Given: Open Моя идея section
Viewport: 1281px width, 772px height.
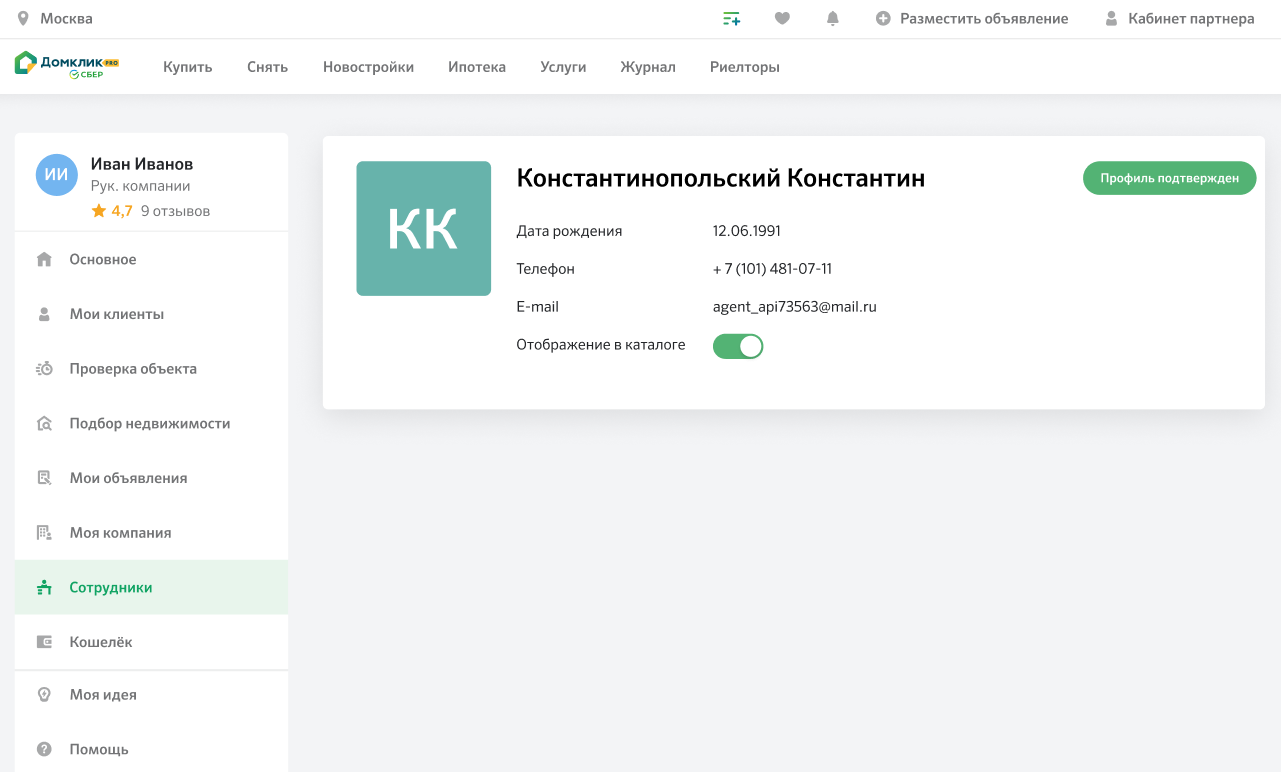Looking at the screenshot, I should point(151,695).
